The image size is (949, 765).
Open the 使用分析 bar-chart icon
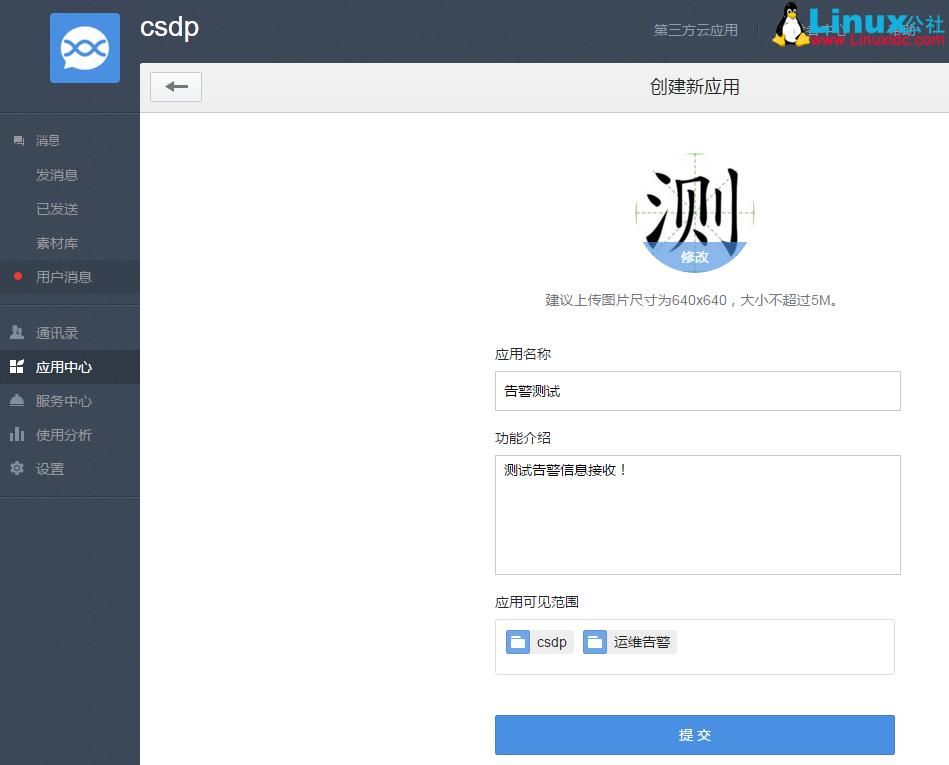[x=18, y=435]
